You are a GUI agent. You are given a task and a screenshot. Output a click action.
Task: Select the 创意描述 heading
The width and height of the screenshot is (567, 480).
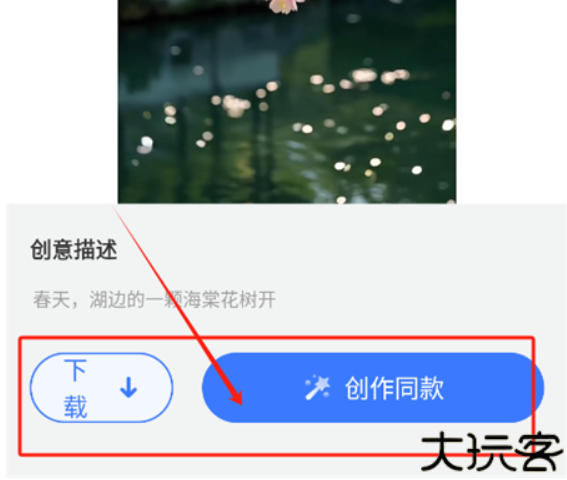click(74, 250)
